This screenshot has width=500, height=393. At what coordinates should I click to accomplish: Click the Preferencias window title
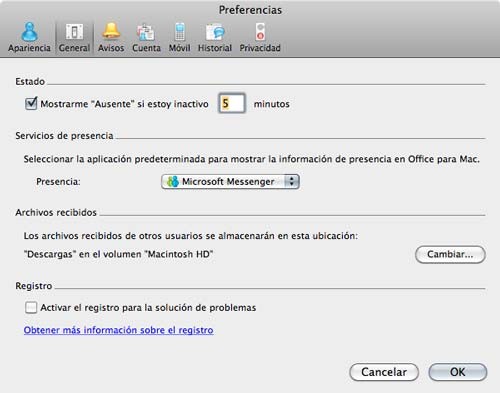250,10
